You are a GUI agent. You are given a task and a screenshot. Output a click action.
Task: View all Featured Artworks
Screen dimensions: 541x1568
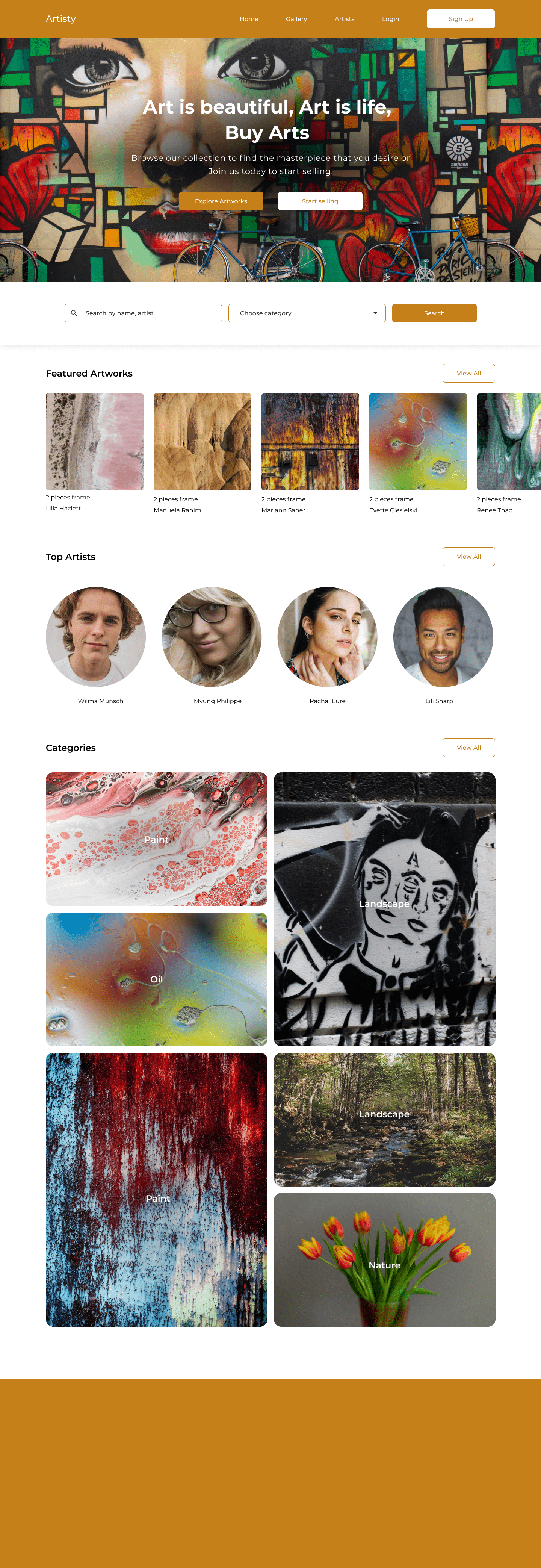pos(468,373)
